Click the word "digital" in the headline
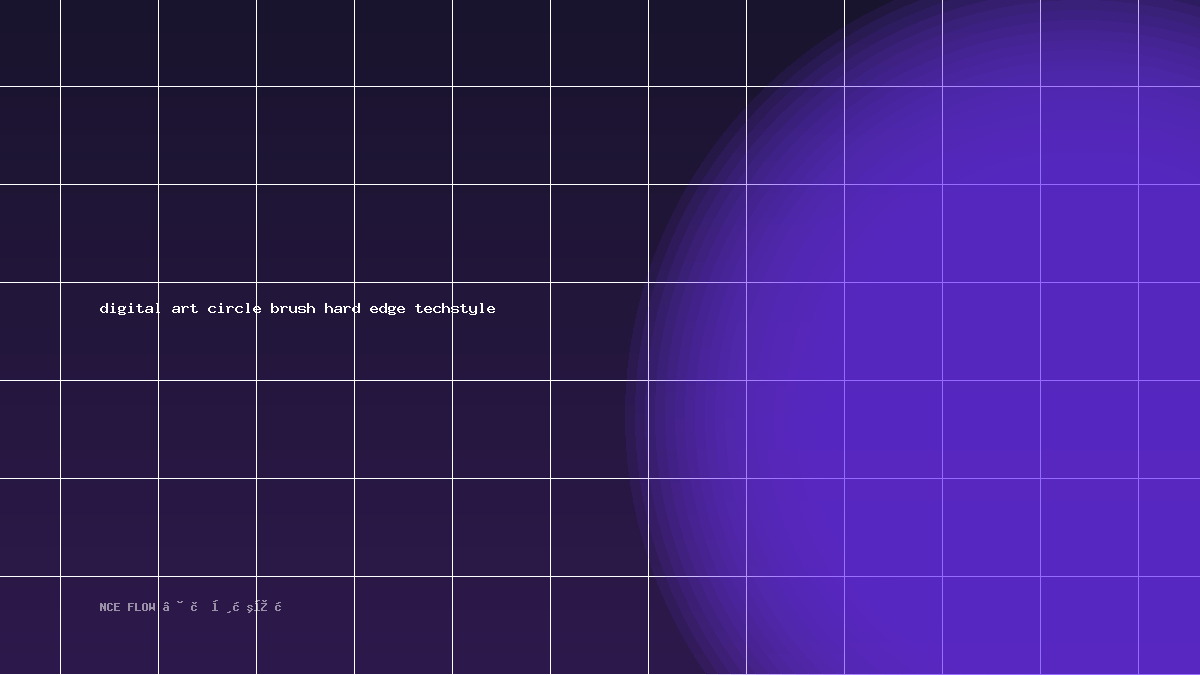1200x675 pixels. coord(130,308)
